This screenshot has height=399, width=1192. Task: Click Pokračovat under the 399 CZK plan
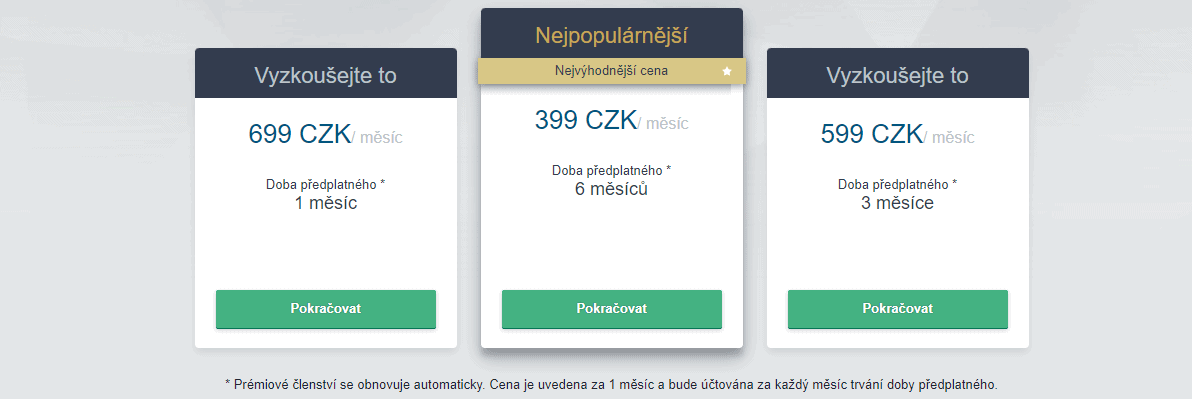click(612, 309)
